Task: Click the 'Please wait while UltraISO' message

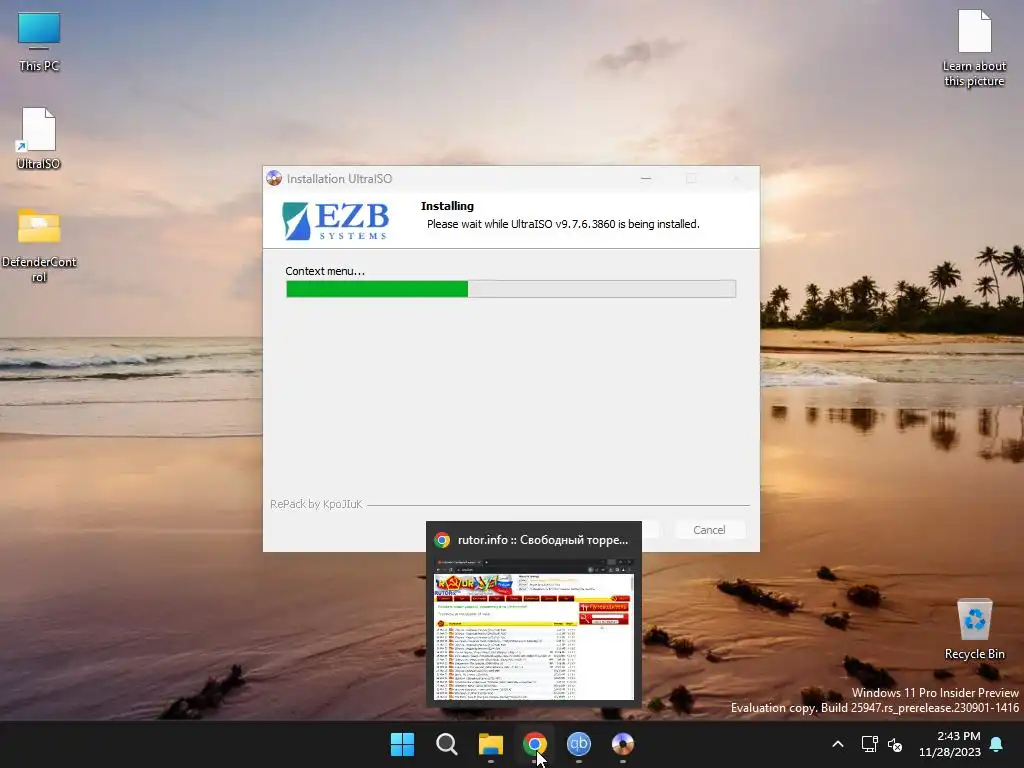Action: pos(563,224)
